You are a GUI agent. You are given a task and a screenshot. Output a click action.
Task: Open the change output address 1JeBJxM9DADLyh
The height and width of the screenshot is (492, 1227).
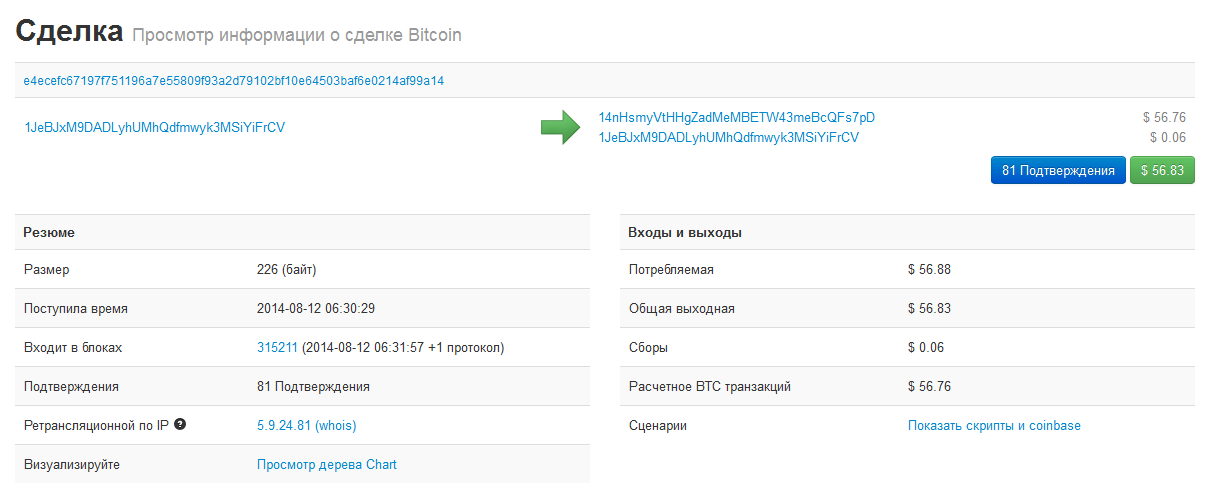[x=728, y=137]
